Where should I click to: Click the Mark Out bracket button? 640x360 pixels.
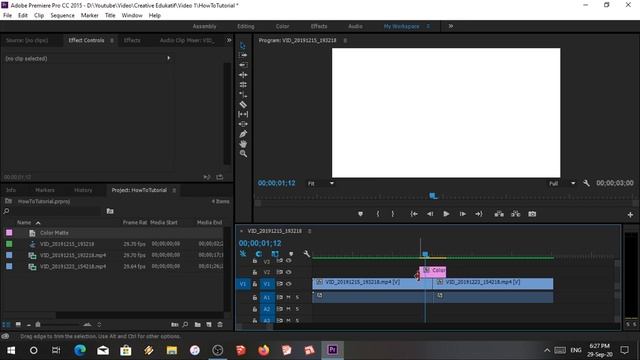393,214
